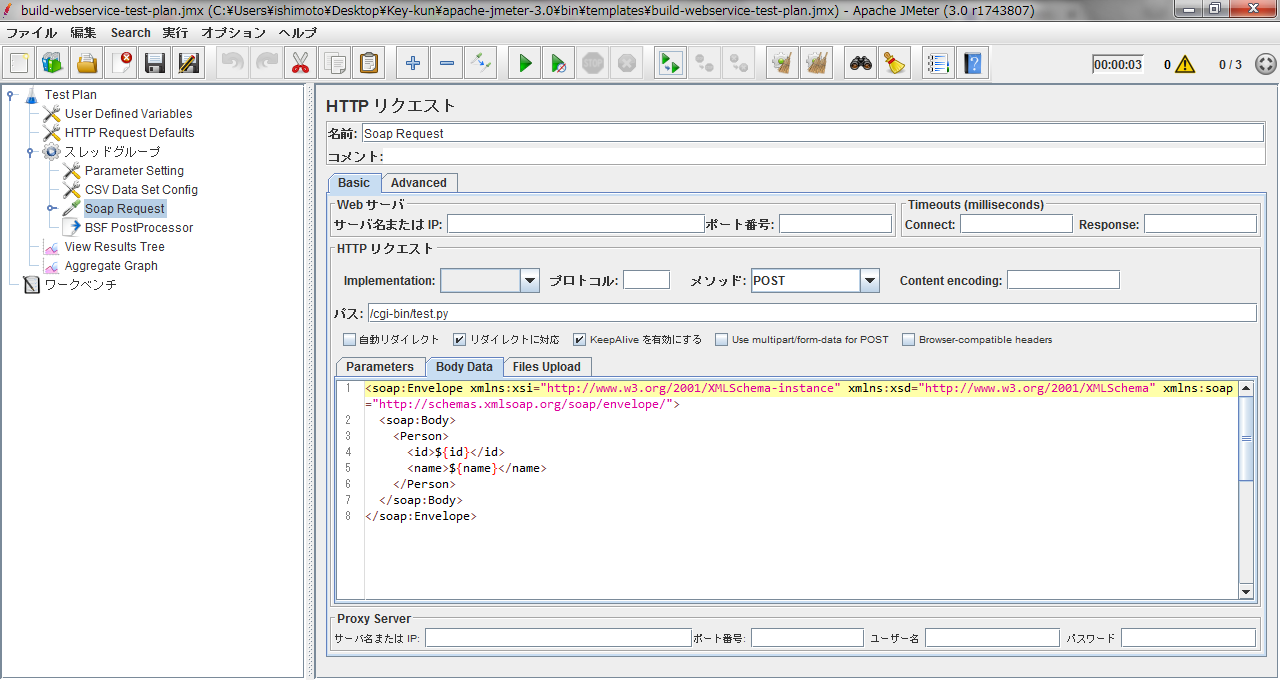Viewport: 1280px width, 680px height.
Task: Start the test with green play icon
Action: [x=524, y=63]
